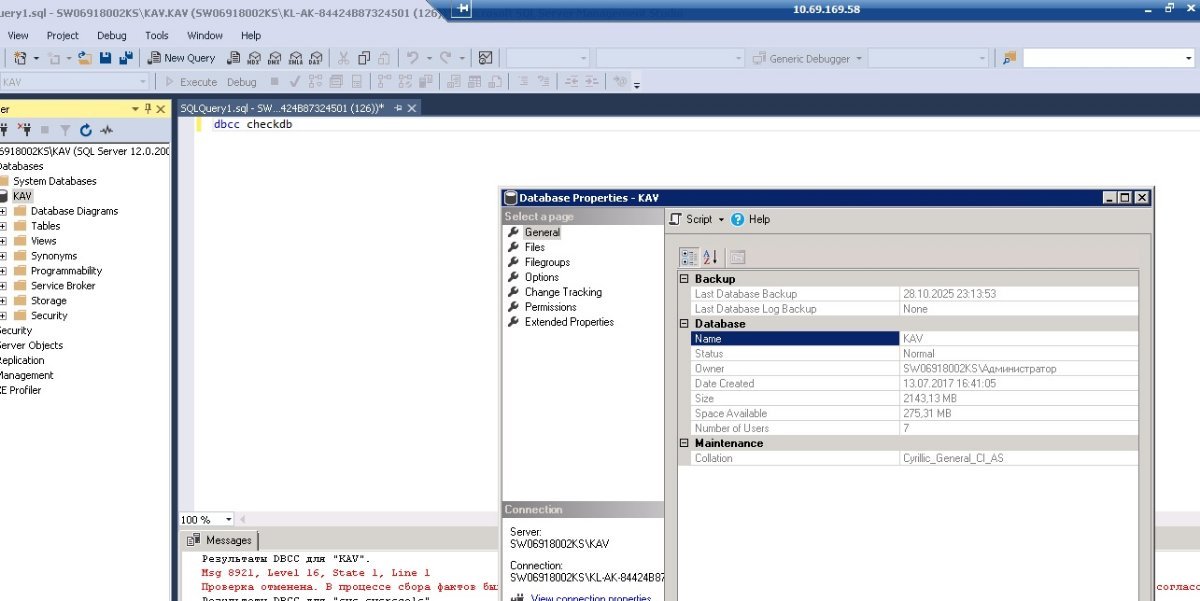Image resolution: width=1200 pixels, height=601 pixels.
Task: Collapse the Maintenance property section
Action: (685, 443)
